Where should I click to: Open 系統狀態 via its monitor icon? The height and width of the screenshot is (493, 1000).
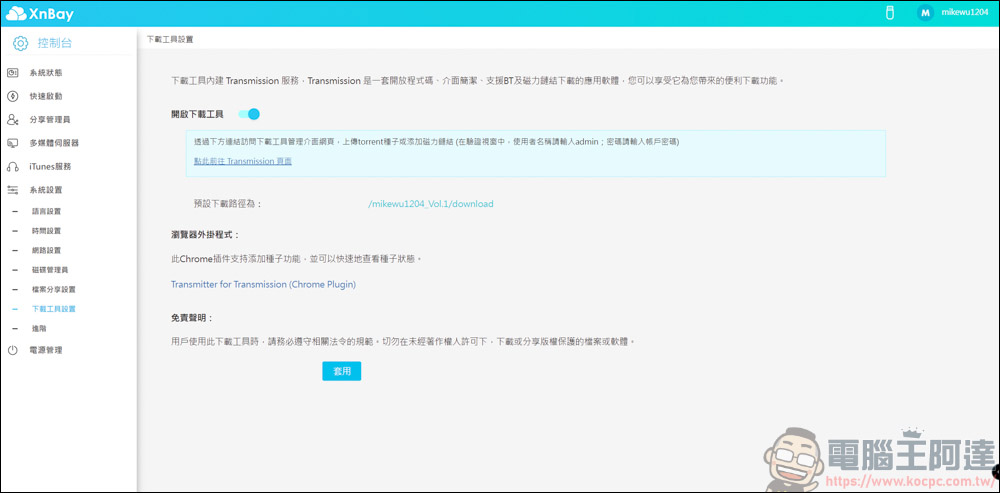coord(13,73)
